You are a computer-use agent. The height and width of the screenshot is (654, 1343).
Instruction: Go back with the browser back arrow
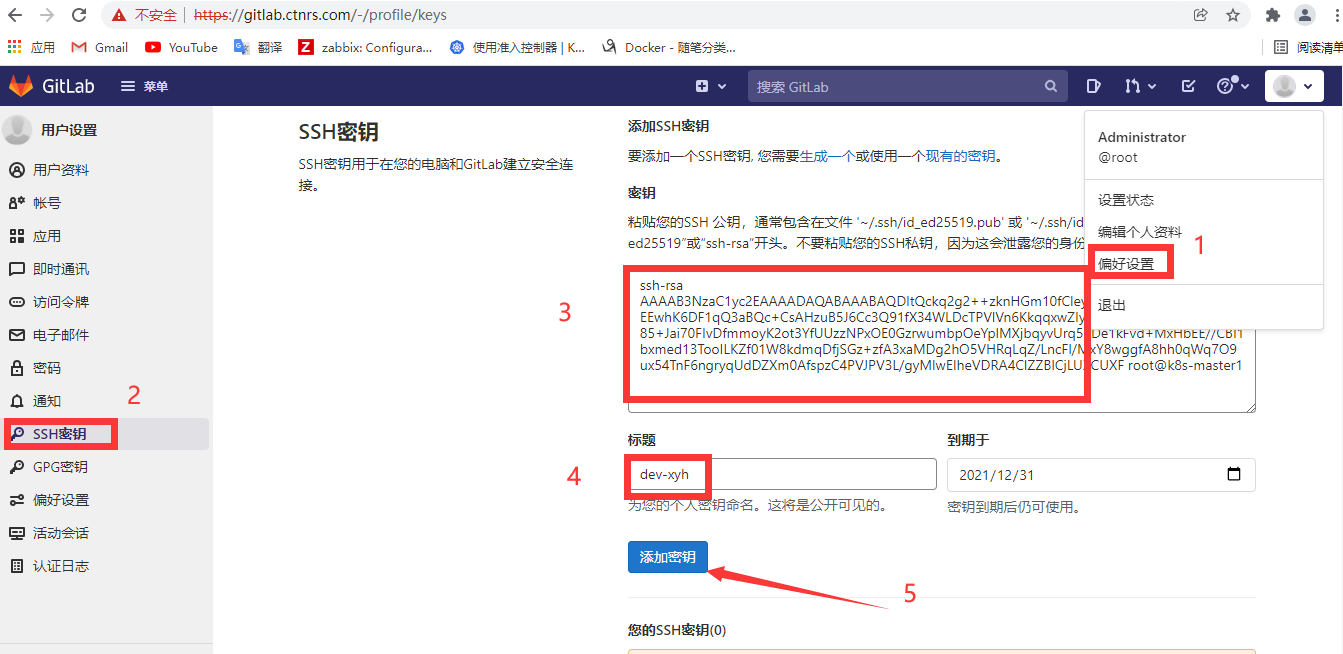tap(15, 15)
